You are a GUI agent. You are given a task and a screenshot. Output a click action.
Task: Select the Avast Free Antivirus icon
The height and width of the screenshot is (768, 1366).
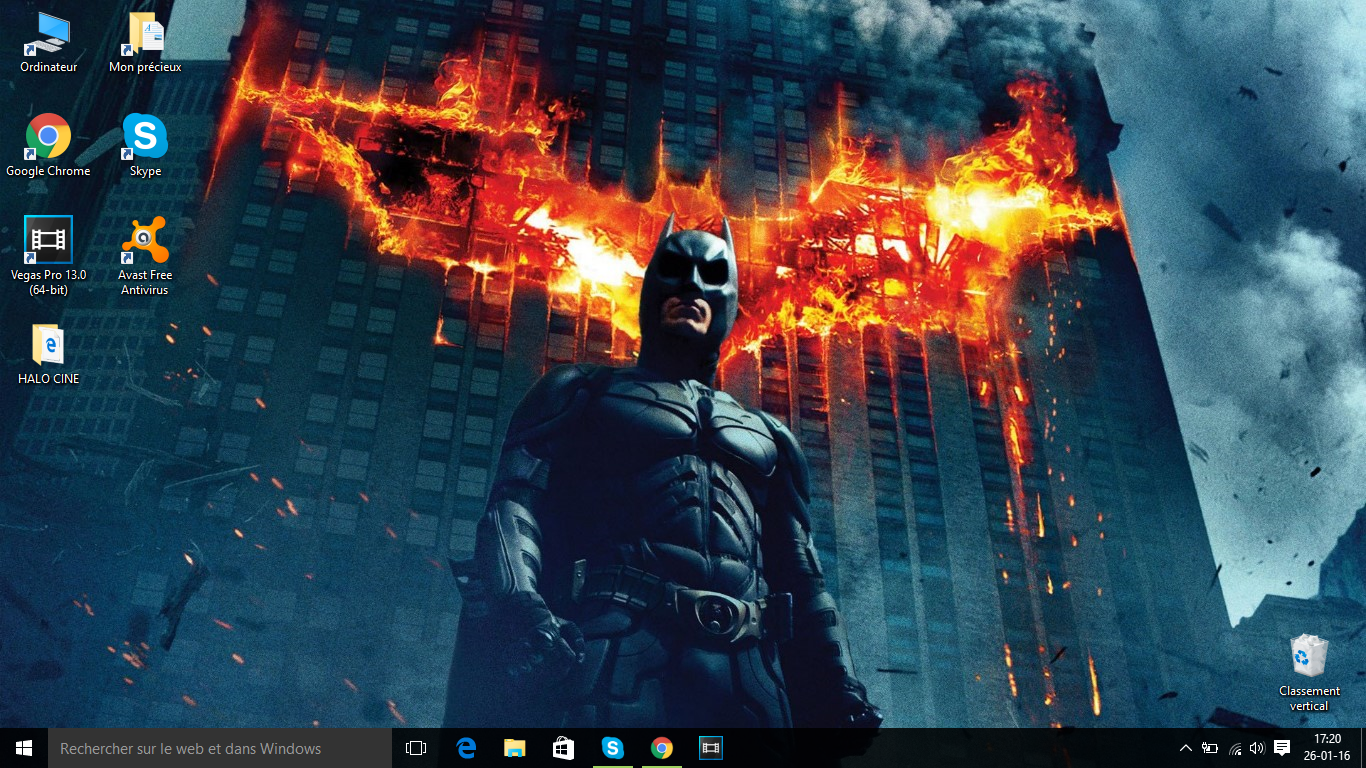click(145, 256)
